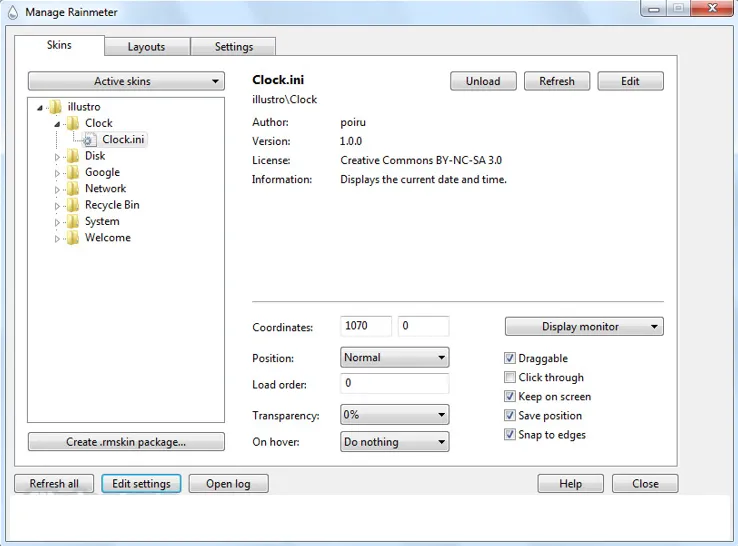Click the Edit button for the skin
This screenshot has width=738, height=546.
[x=630, y=81]
